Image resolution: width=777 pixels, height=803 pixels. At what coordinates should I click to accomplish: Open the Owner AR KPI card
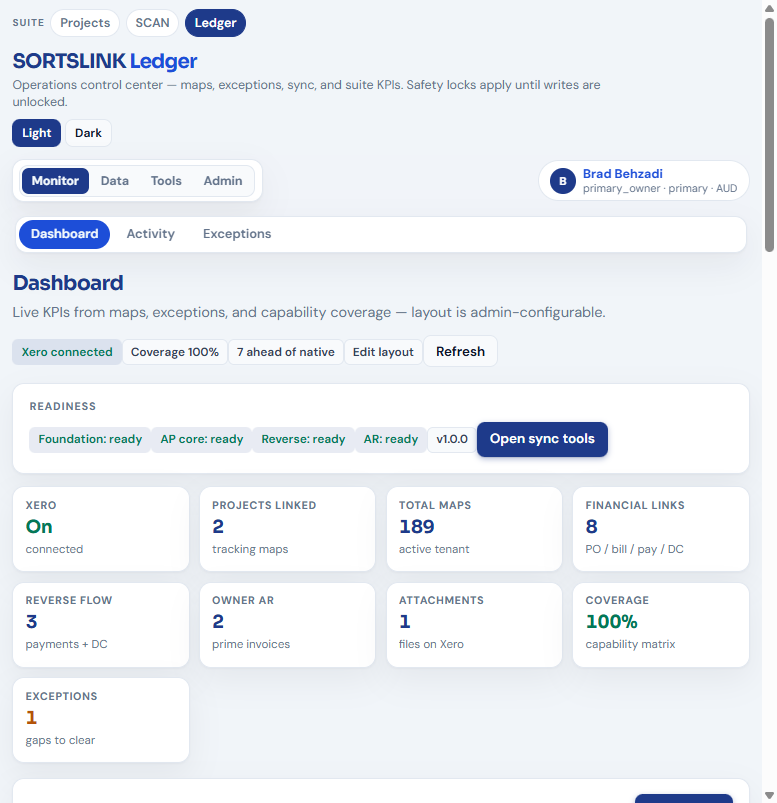(x=287, y=625)
